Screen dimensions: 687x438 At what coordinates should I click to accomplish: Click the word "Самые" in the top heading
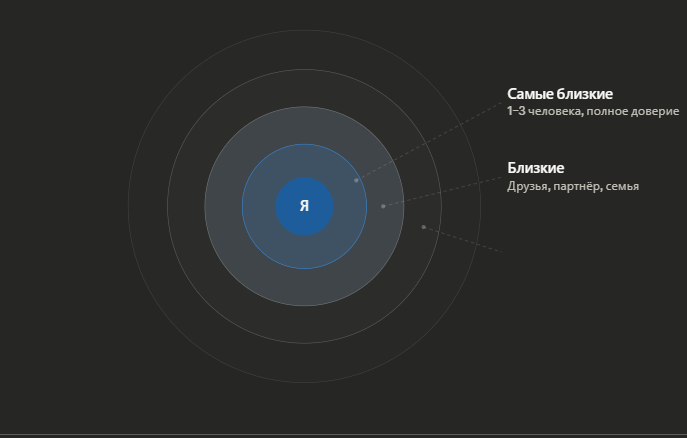coord(529,94)
